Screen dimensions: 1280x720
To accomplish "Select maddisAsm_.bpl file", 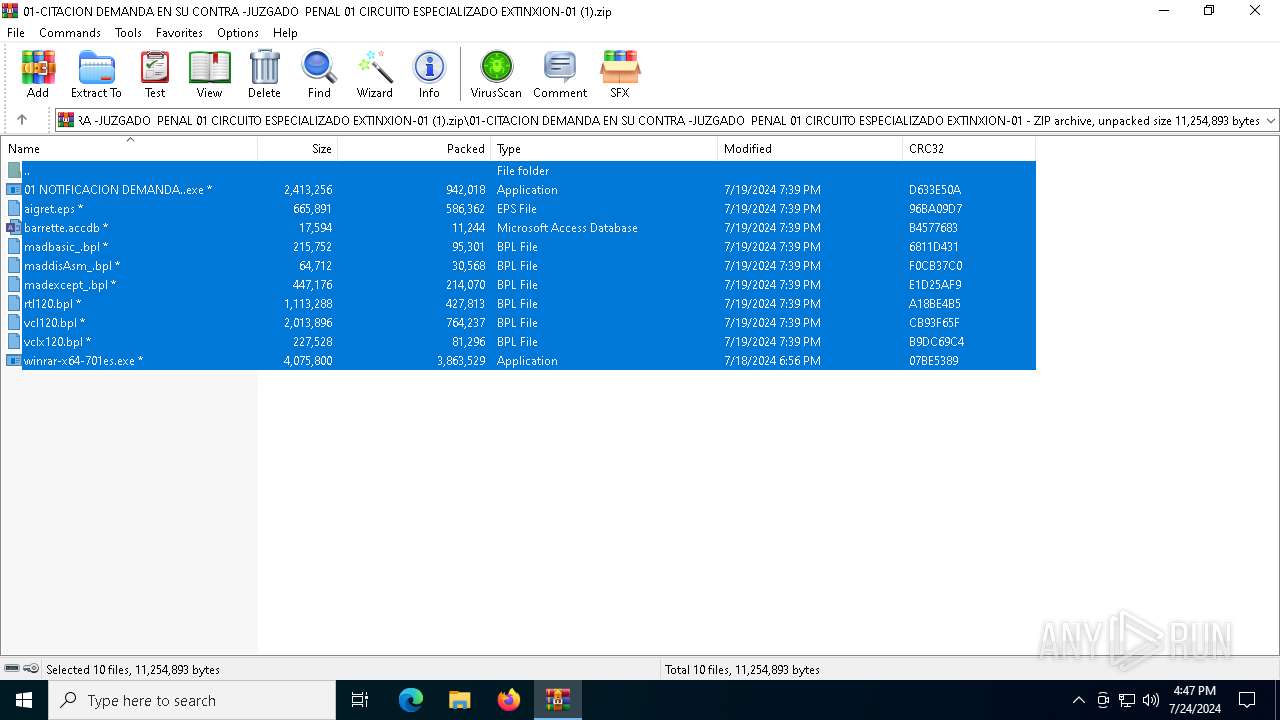I will (x=519, y=266).
